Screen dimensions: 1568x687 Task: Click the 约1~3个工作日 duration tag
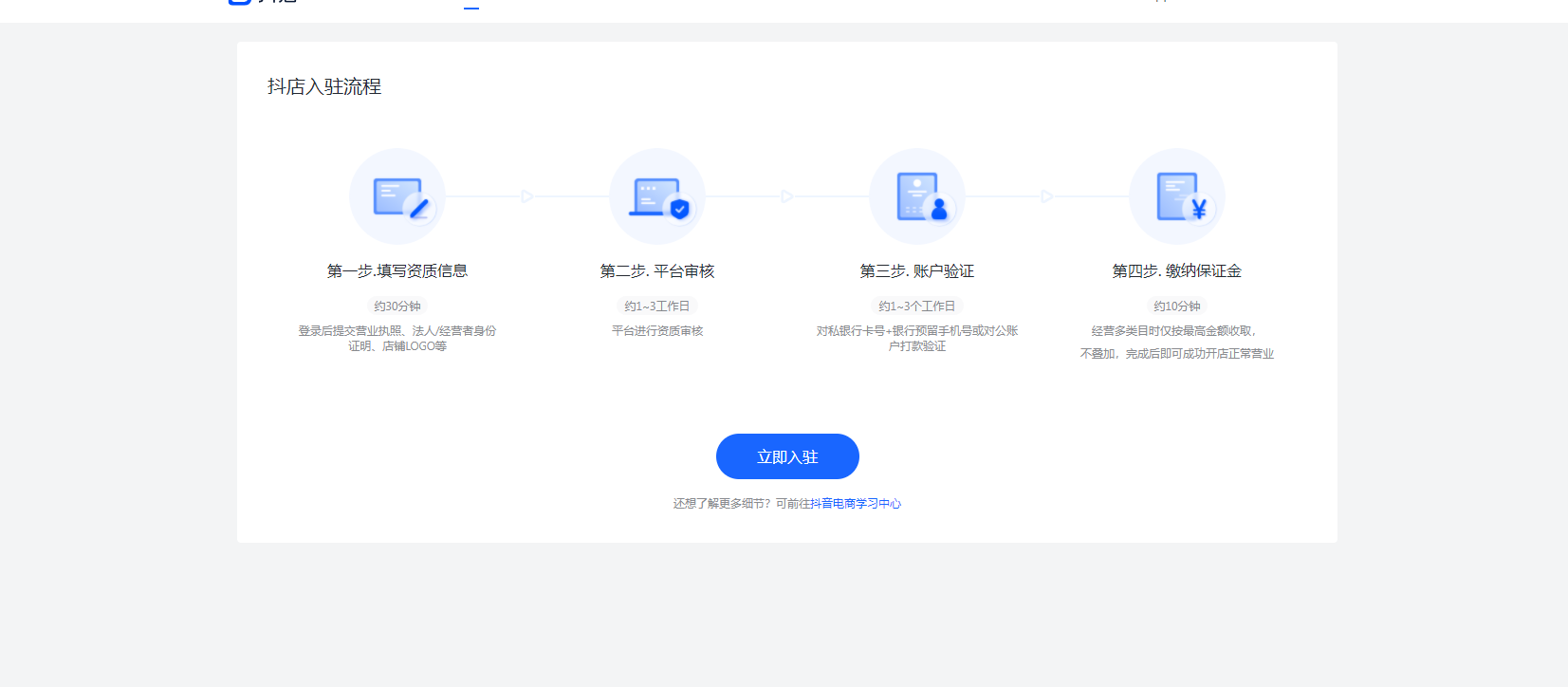917,306
